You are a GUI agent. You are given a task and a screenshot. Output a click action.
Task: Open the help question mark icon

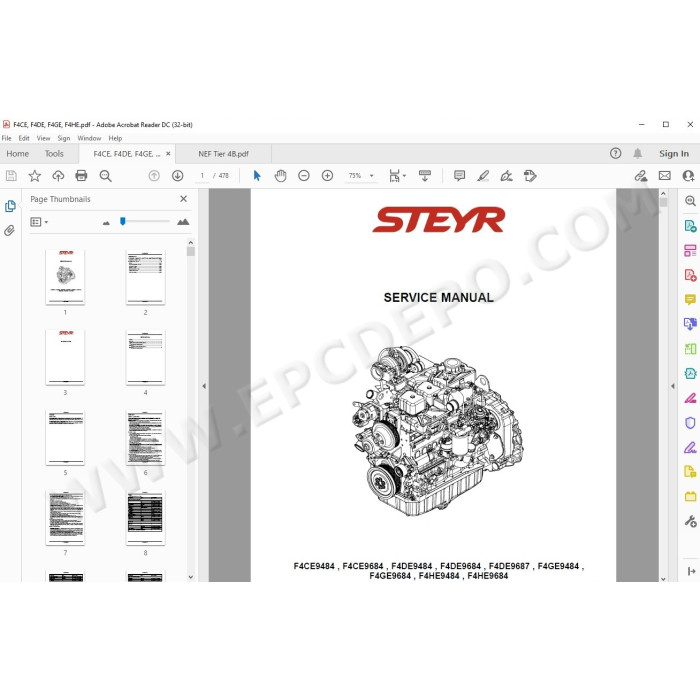coord(616,154)
